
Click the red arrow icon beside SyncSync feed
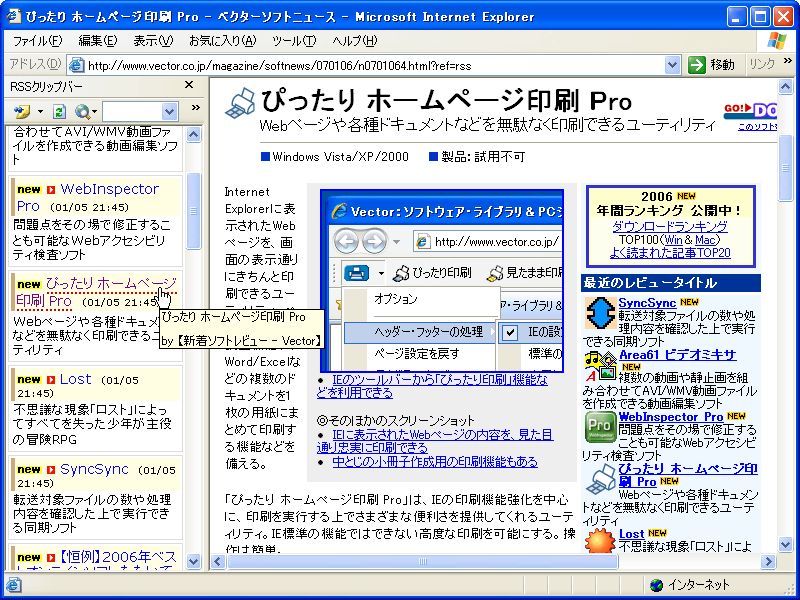point(51,470)
